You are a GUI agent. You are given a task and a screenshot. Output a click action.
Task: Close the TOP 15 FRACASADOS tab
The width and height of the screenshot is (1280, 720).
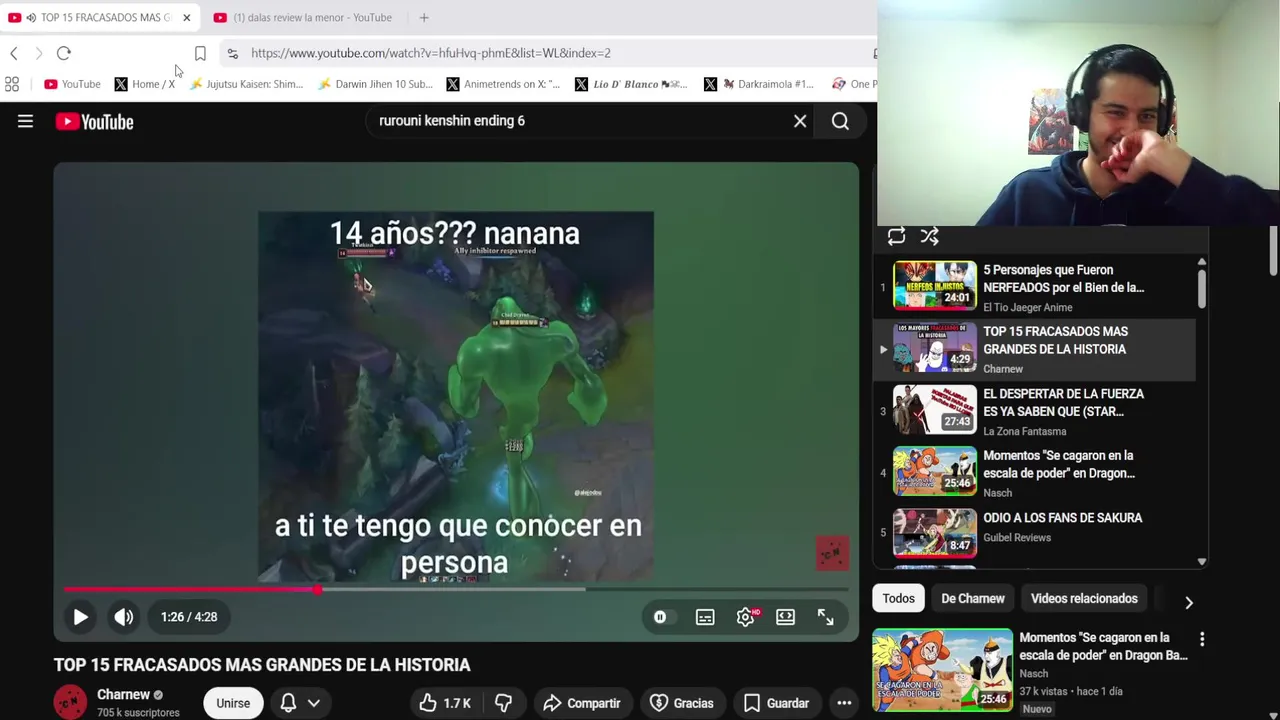point(186,18)
